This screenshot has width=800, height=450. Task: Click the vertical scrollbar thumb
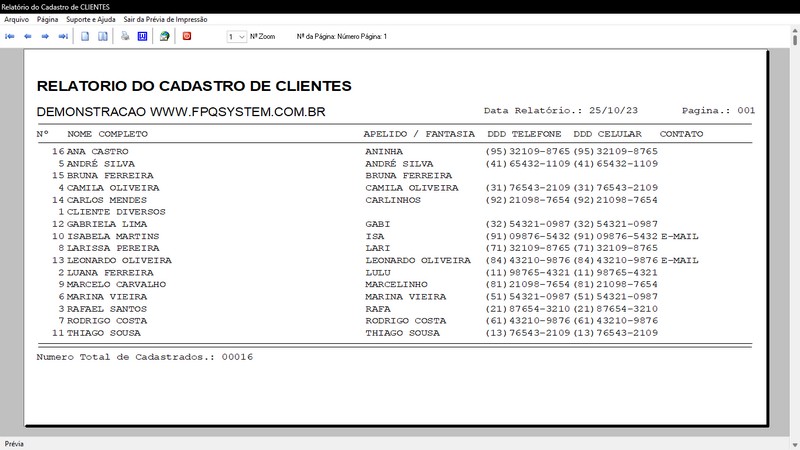[795, 39]
